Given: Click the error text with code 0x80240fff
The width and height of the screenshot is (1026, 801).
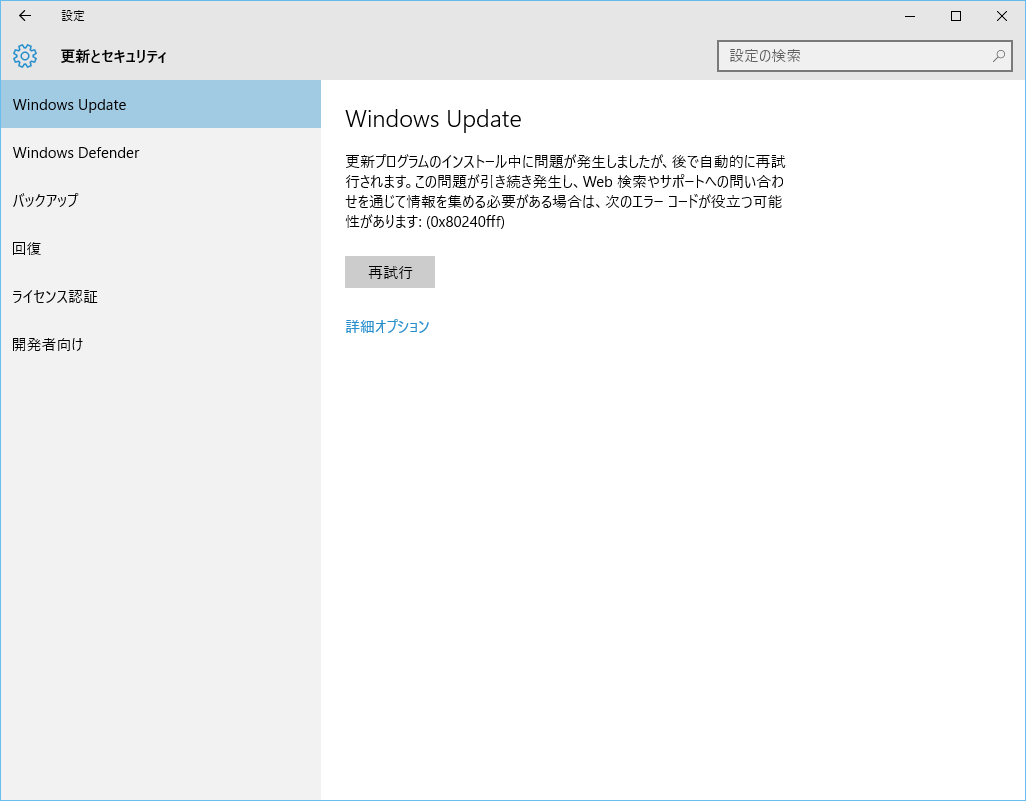Looking at the screenshot, I should (x=565, y=191).
